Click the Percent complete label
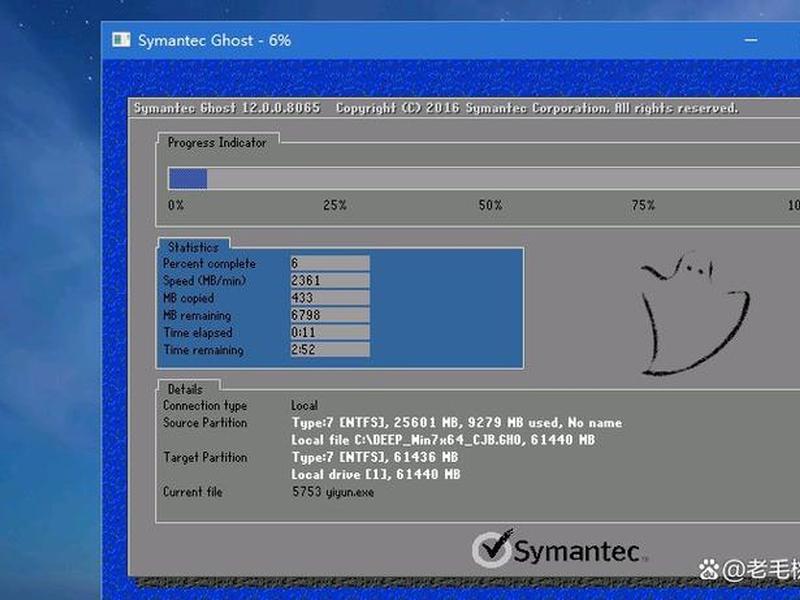This screenshot has width=800, height=600. coord(209,264)
